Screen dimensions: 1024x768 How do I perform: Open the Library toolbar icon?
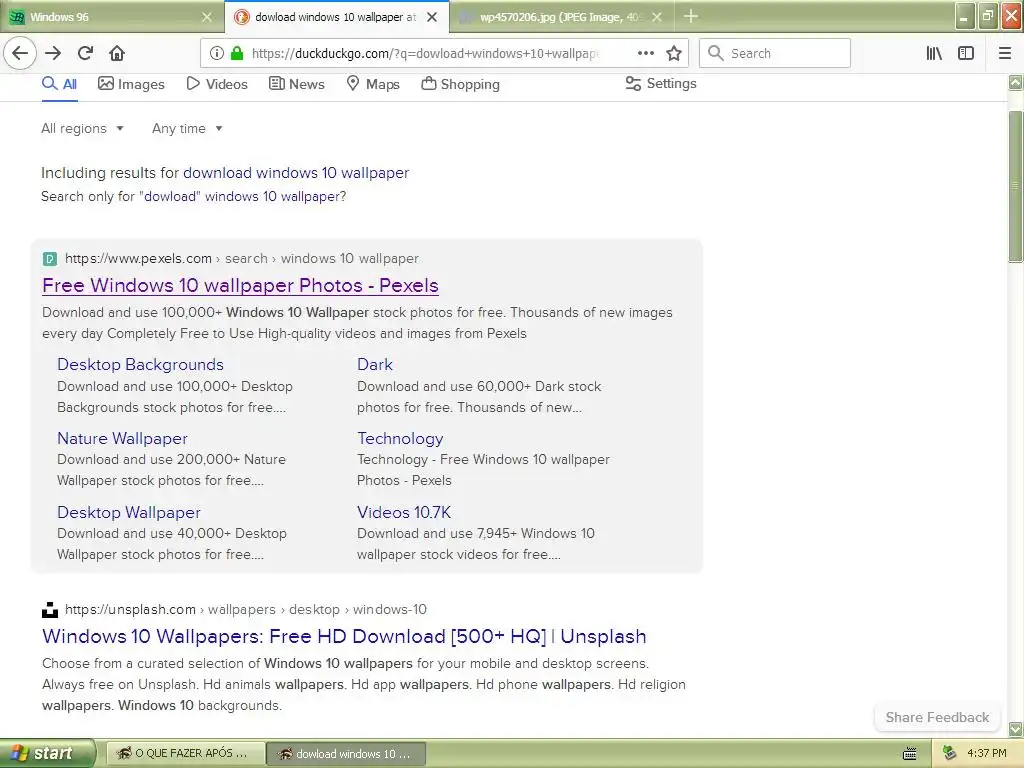pyautogui.click(x=934, y=53)
